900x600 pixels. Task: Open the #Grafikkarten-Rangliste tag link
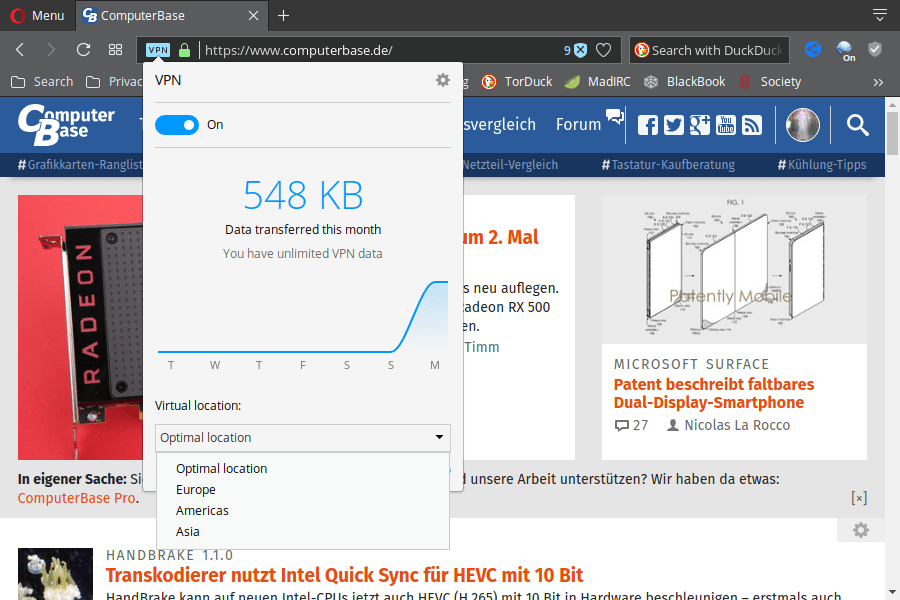coord(80,165)
